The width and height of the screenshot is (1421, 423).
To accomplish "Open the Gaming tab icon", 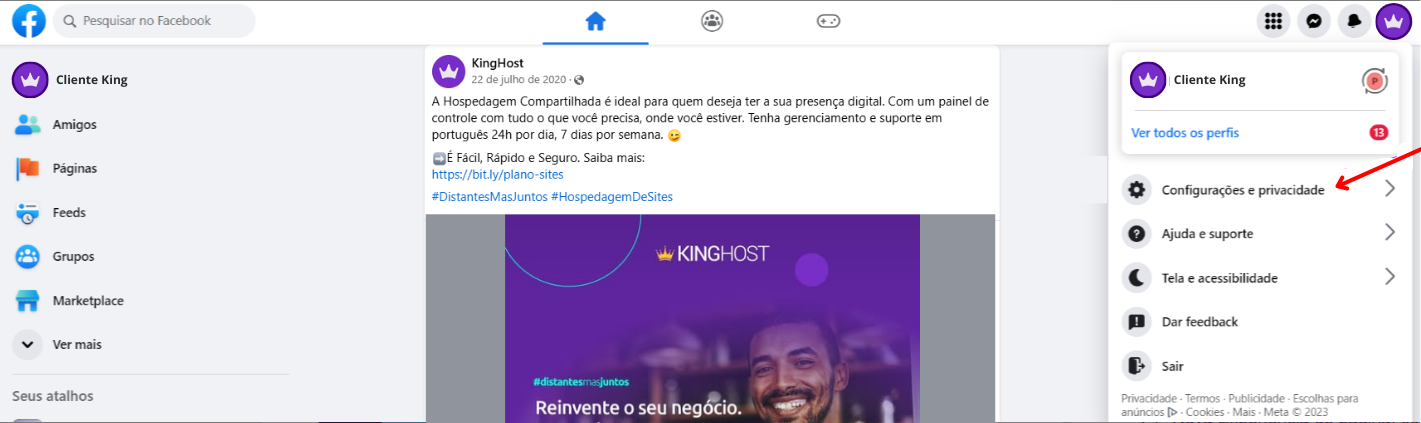I will coord(828,21).
